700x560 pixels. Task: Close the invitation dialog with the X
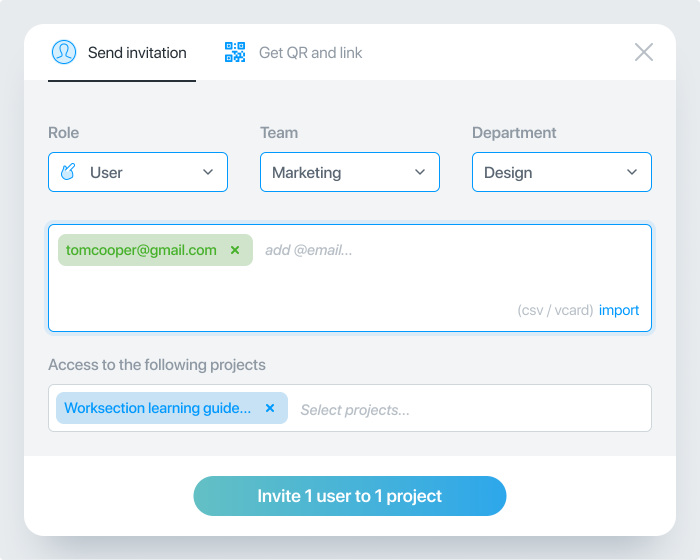[x=644, y=52]
